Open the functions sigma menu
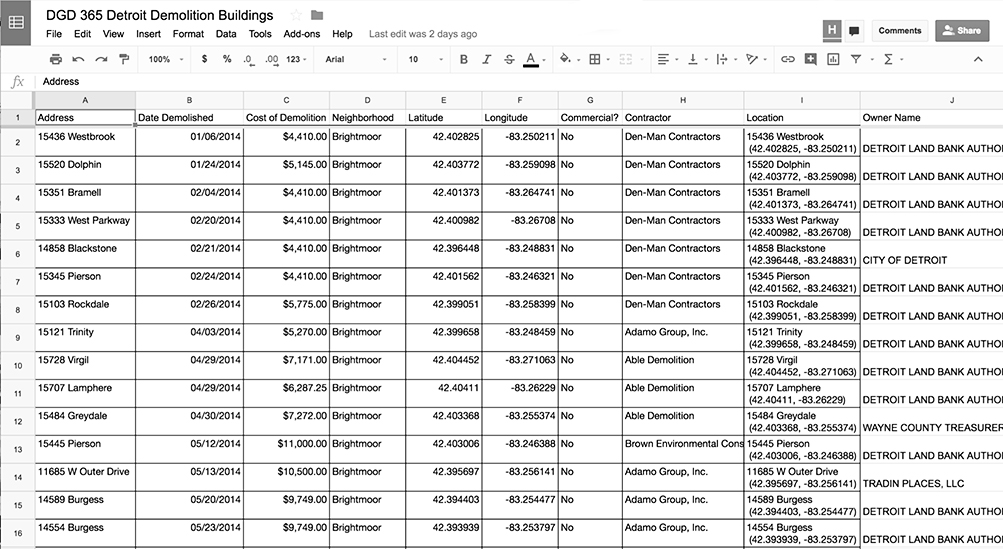Viewport: 1003px width, 549px height. click(892, 59)
